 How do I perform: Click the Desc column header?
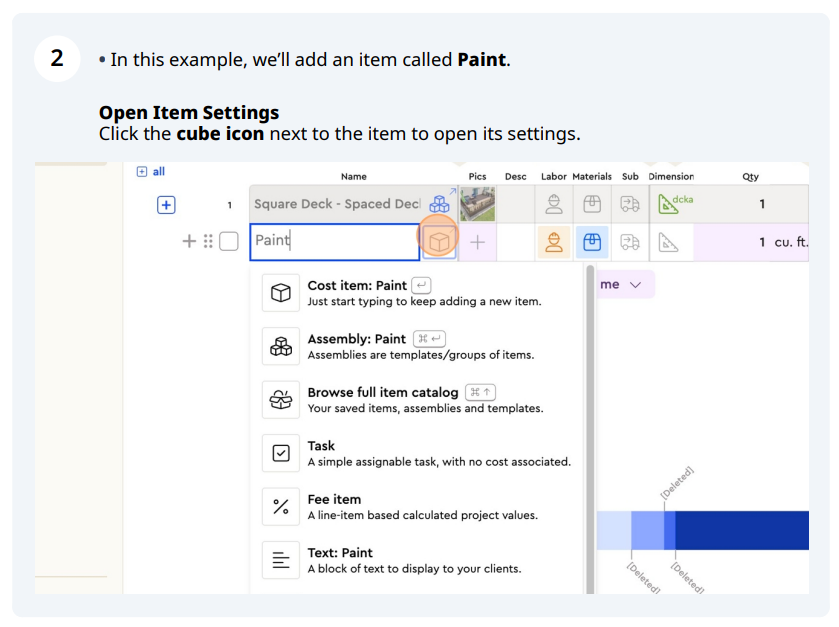[515, 177]
